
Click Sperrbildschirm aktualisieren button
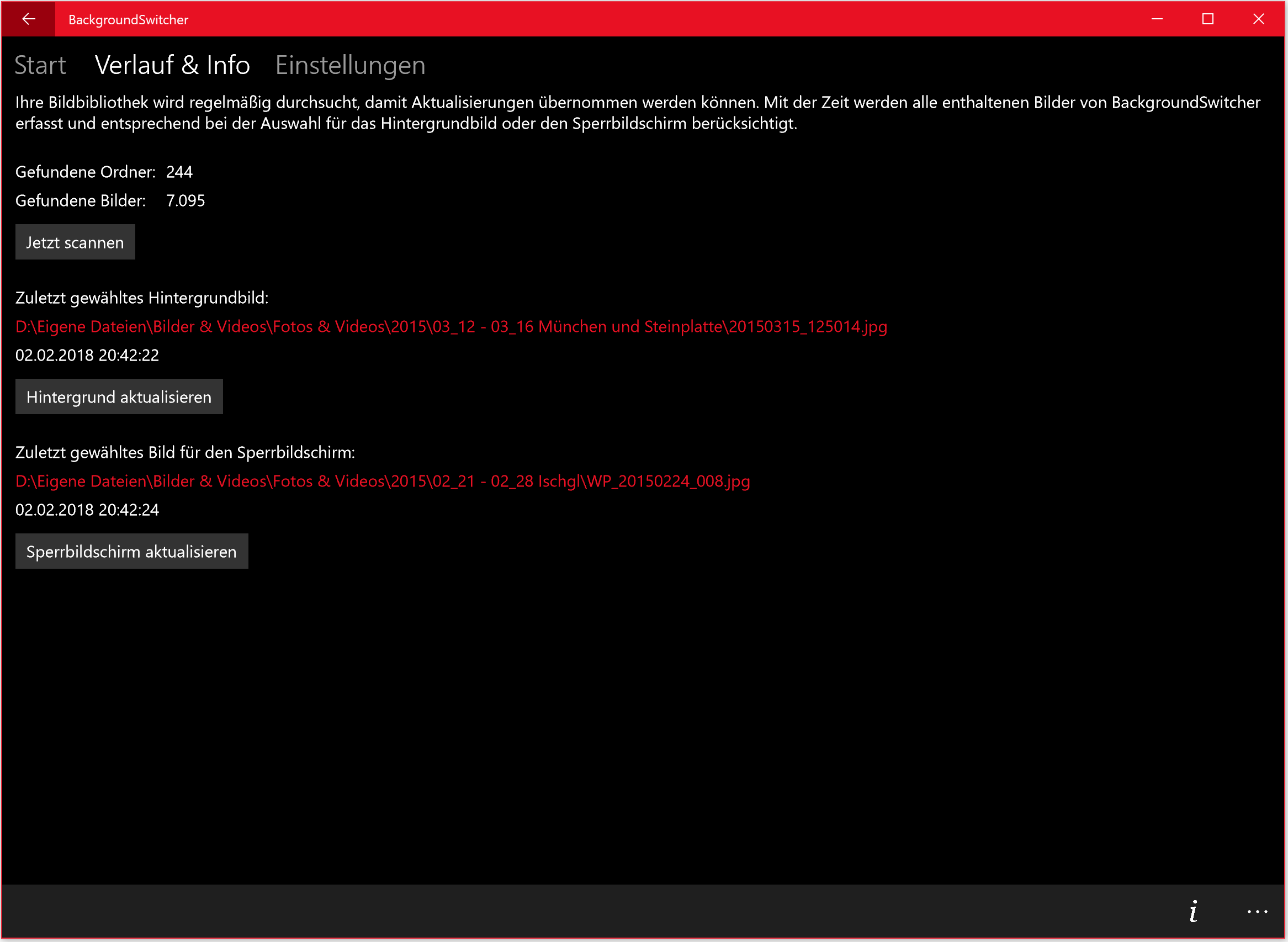click(131, 552)
